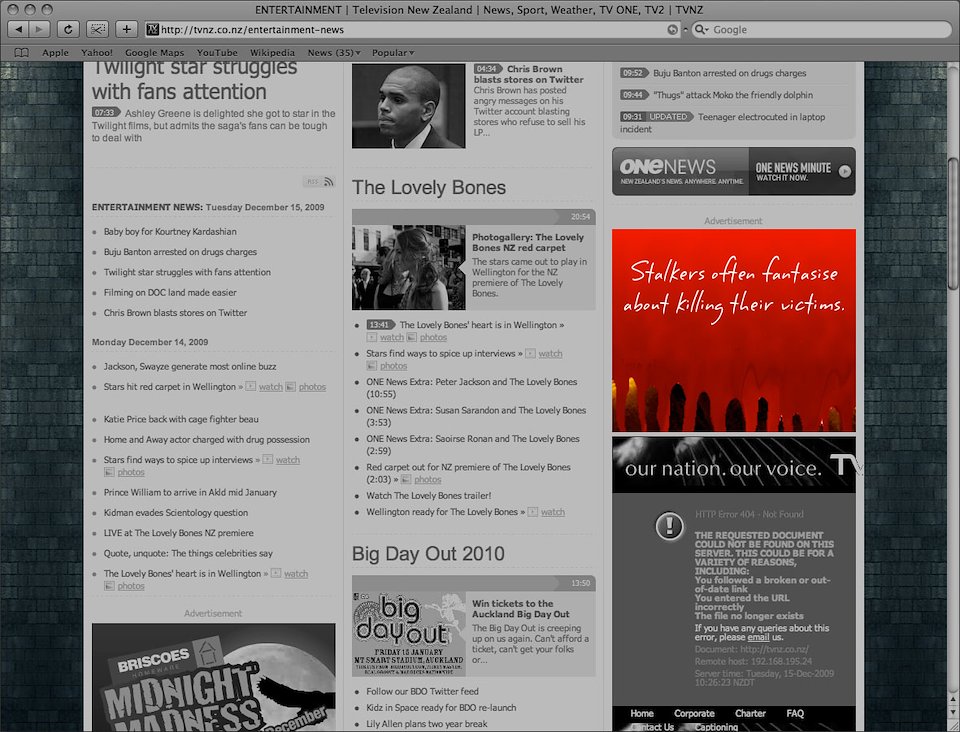
Task: Open 'Lily Allen plans two year break'
Action: 427,724
